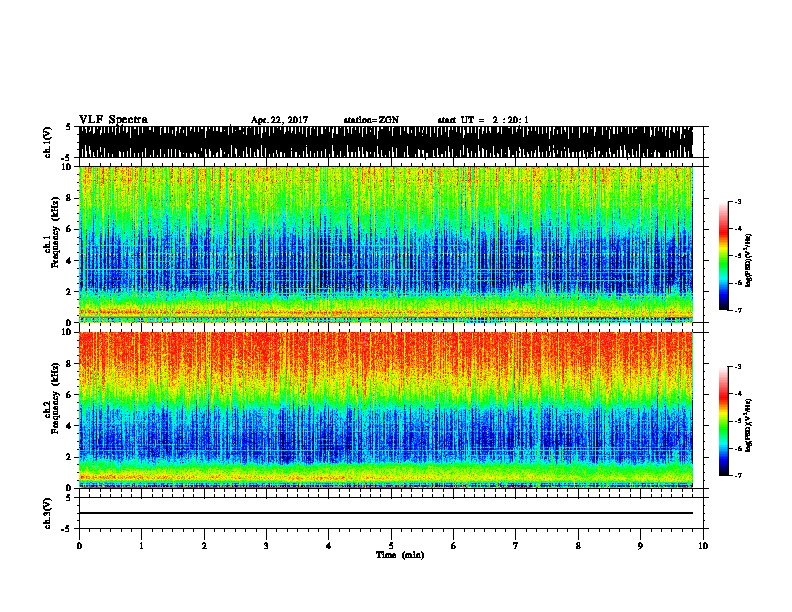Click the "6" kHz tick on ch.2 axis
This screenshot has height=612, width=792.
(70, 395)
